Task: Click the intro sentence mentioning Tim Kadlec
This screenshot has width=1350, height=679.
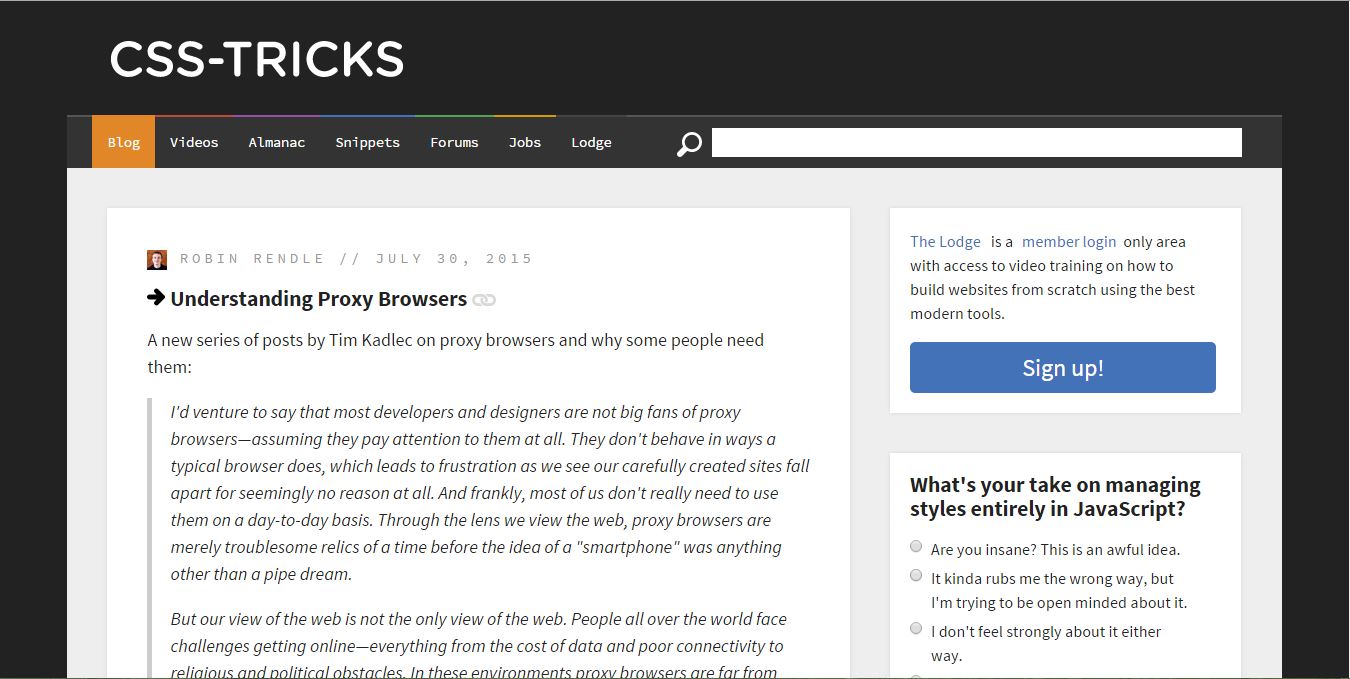Action: (x=456, y=353)
